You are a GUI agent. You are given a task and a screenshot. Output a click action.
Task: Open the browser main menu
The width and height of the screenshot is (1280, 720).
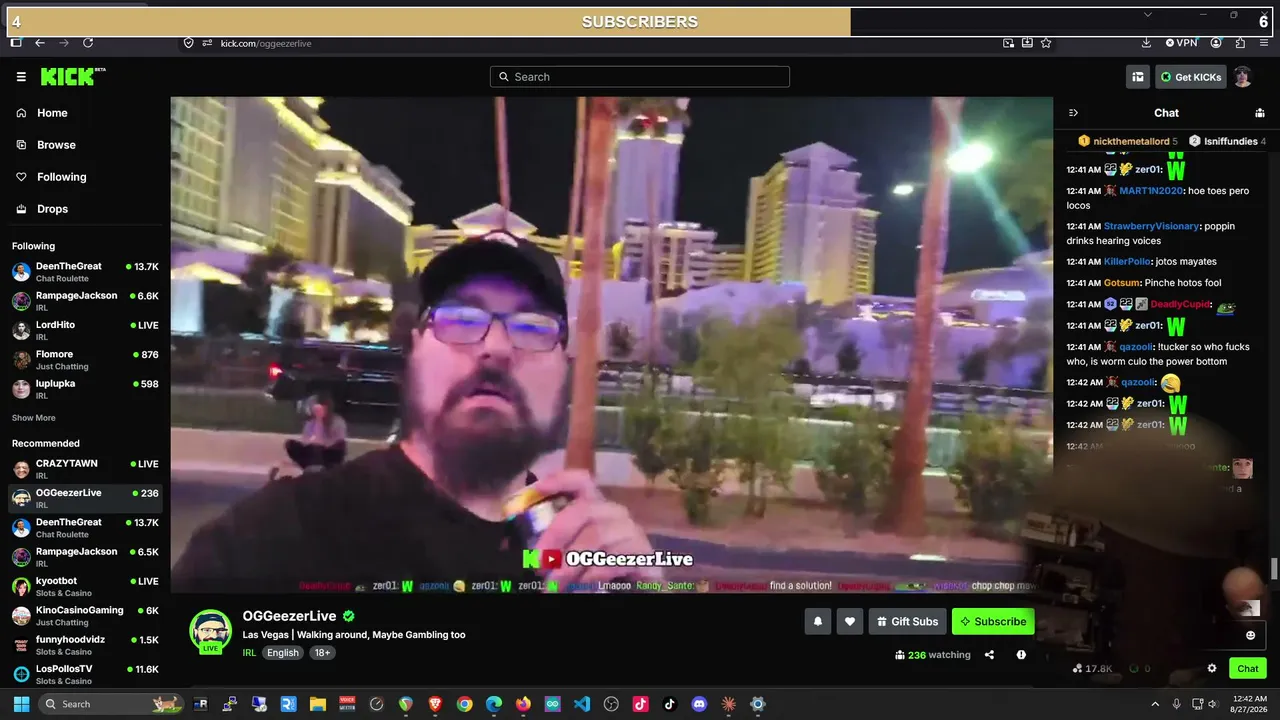click(x=1264, y=43)
